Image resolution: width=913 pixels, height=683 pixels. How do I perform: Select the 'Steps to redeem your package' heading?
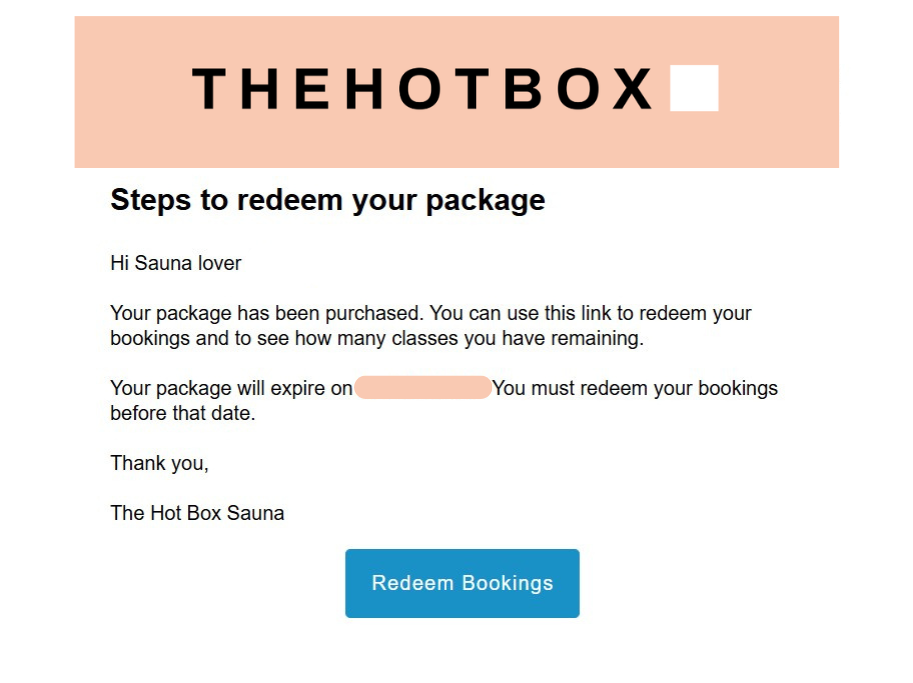point(327,200)
